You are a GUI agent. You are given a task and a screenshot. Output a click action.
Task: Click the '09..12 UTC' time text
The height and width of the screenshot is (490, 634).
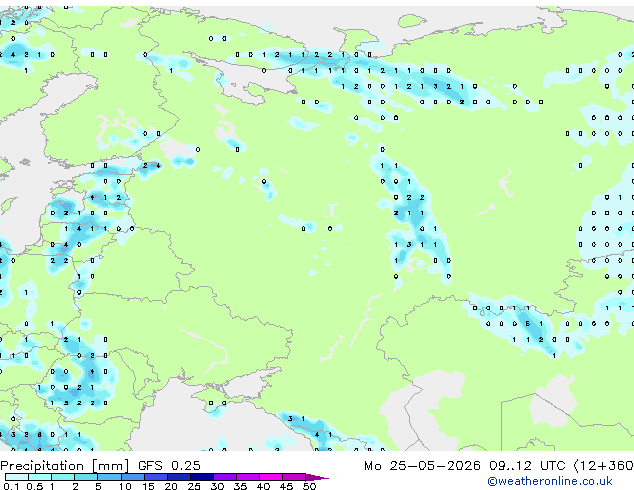click(526, 466)
